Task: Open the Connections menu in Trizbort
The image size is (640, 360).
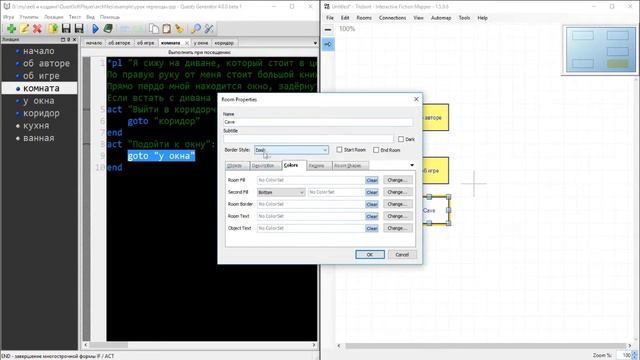Action: pos(392,18)
